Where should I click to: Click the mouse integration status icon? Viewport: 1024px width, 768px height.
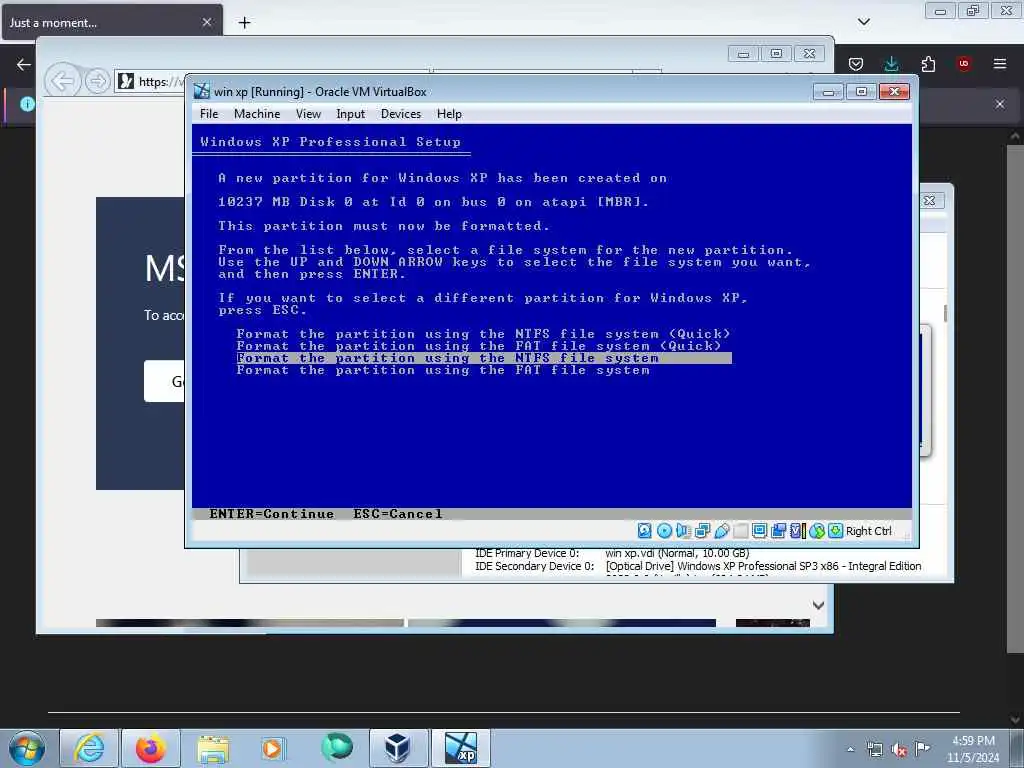point(816,531)
